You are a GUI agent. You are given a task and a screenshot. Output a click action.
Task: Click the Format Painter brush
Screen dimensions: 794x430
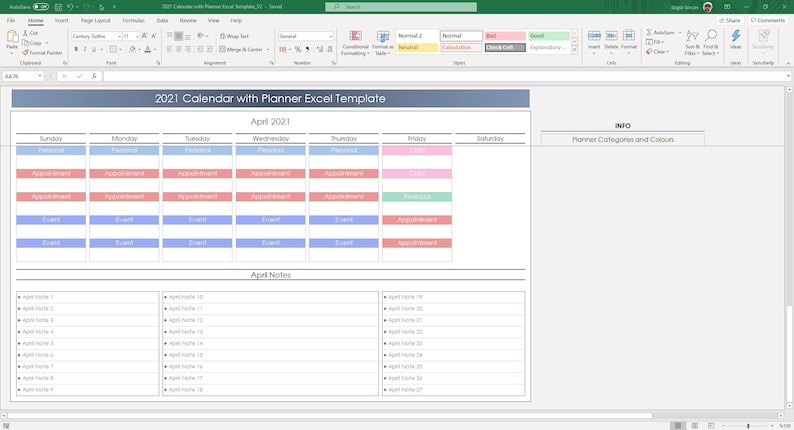tap(25, 53)
